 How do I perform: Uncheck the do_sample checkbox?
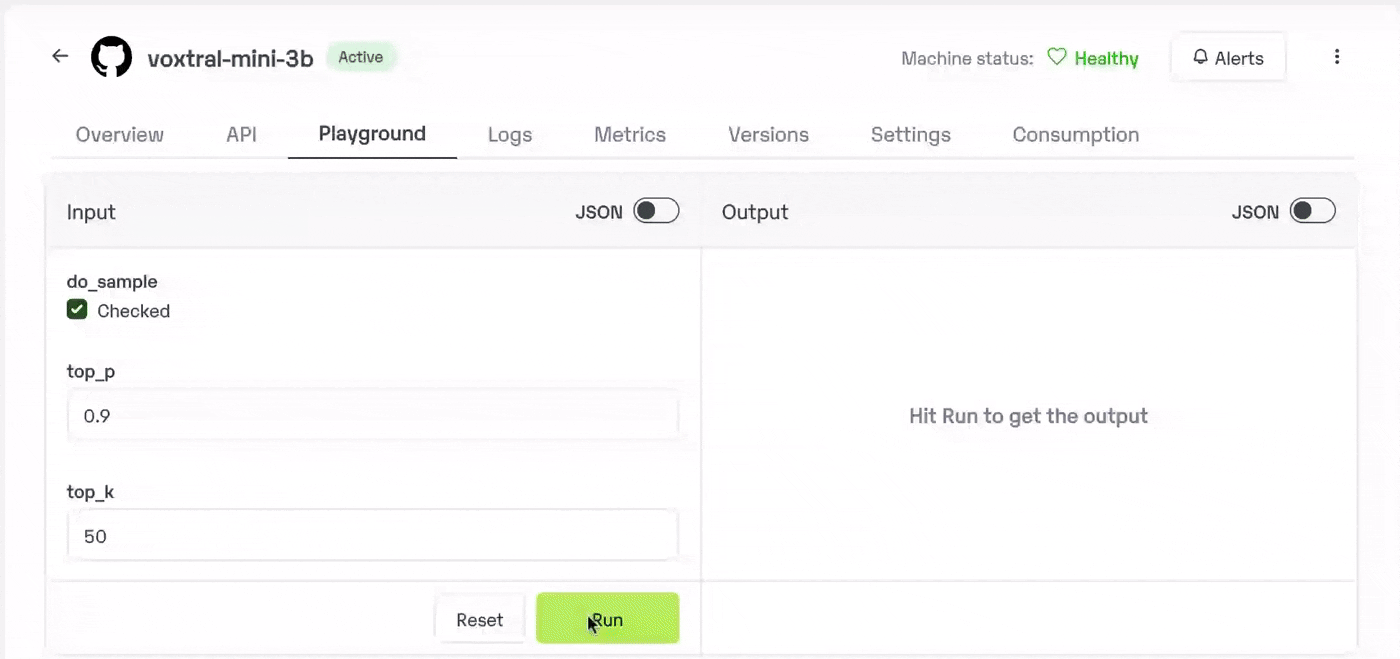click(x=77, y=310)
